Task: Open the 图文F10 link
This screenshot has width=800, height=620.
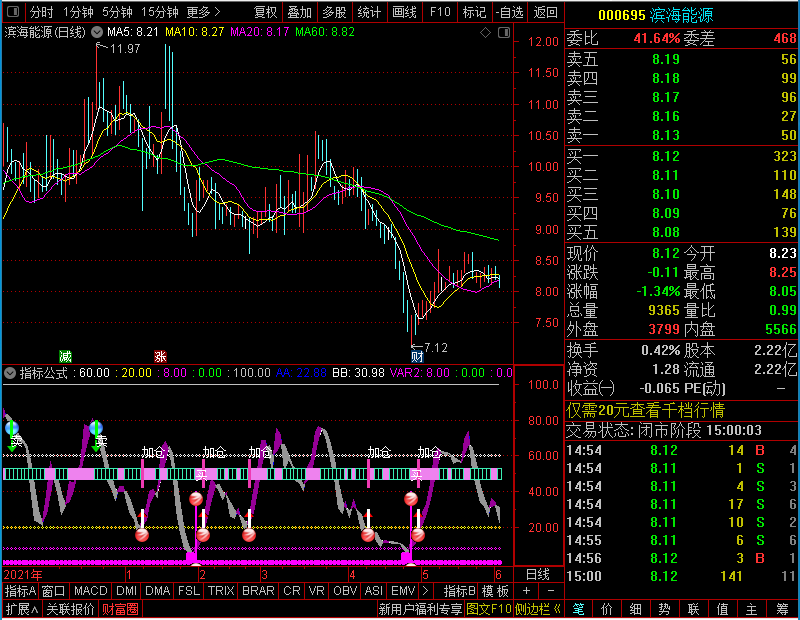Action: point(488,609)
